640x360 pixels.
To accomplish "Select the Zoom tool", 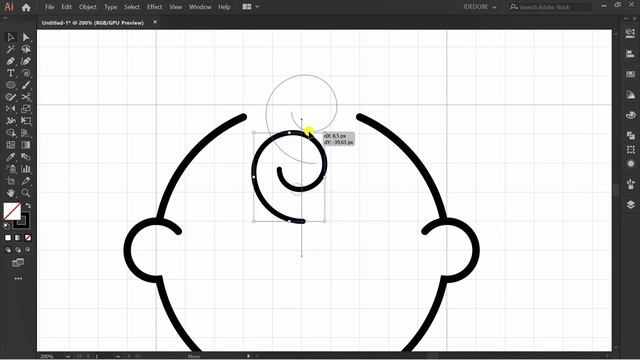I will click(x=26, y=193).
